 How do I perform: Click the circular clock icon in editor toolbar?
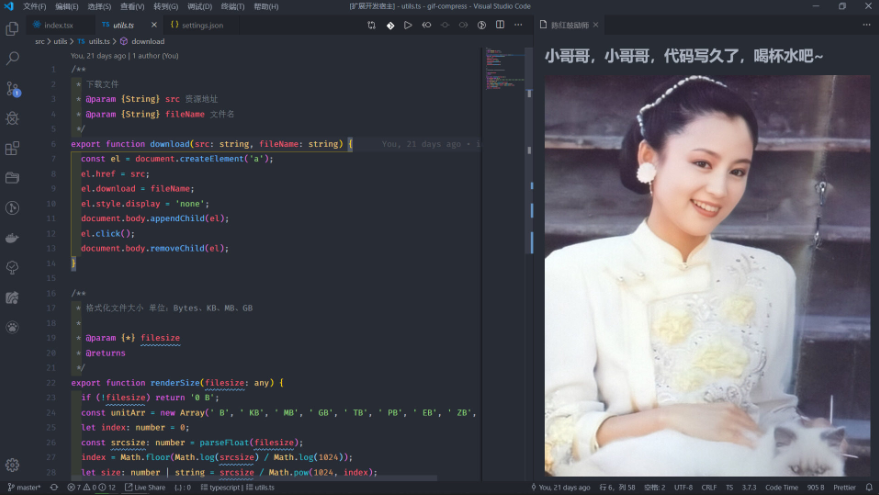click(482, 25)
